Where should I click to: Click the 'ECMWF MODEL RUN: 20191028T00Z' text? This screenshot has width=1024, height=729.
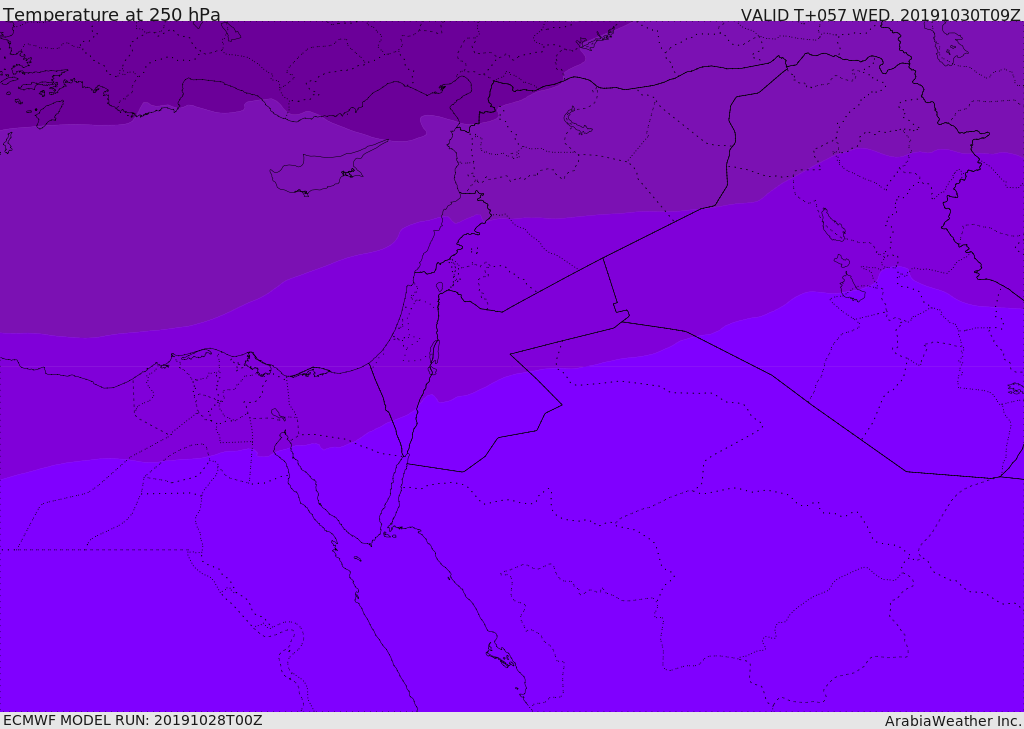pos(133,720)
